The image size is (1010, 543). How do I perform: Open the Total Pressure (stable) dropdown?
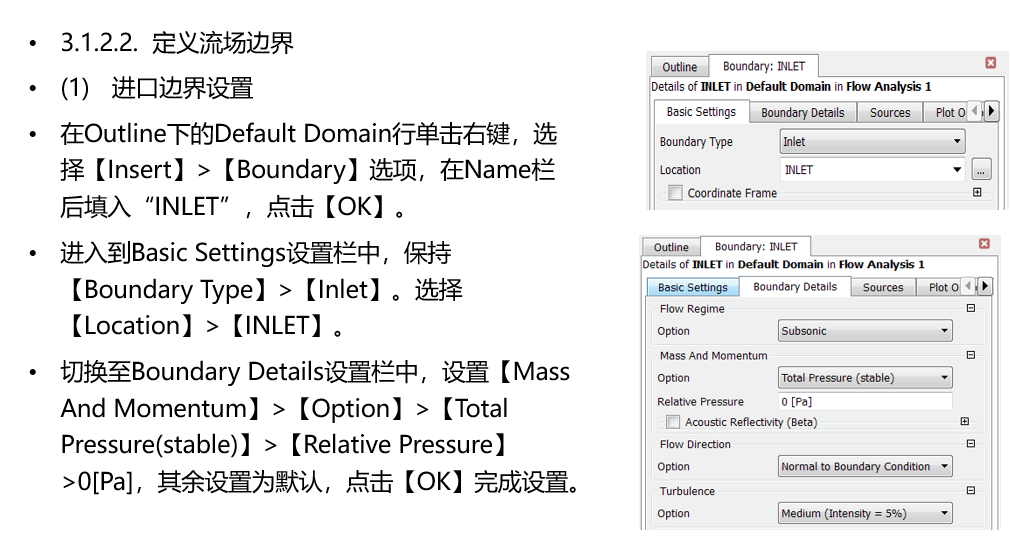[865, 378]
